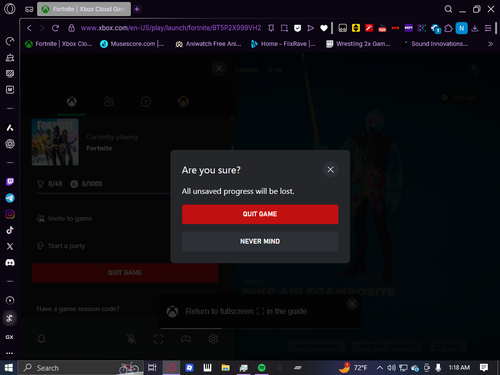This screenshot has height=375, width=500.
Task: Open guide settings gear icon
Action: 213,339
